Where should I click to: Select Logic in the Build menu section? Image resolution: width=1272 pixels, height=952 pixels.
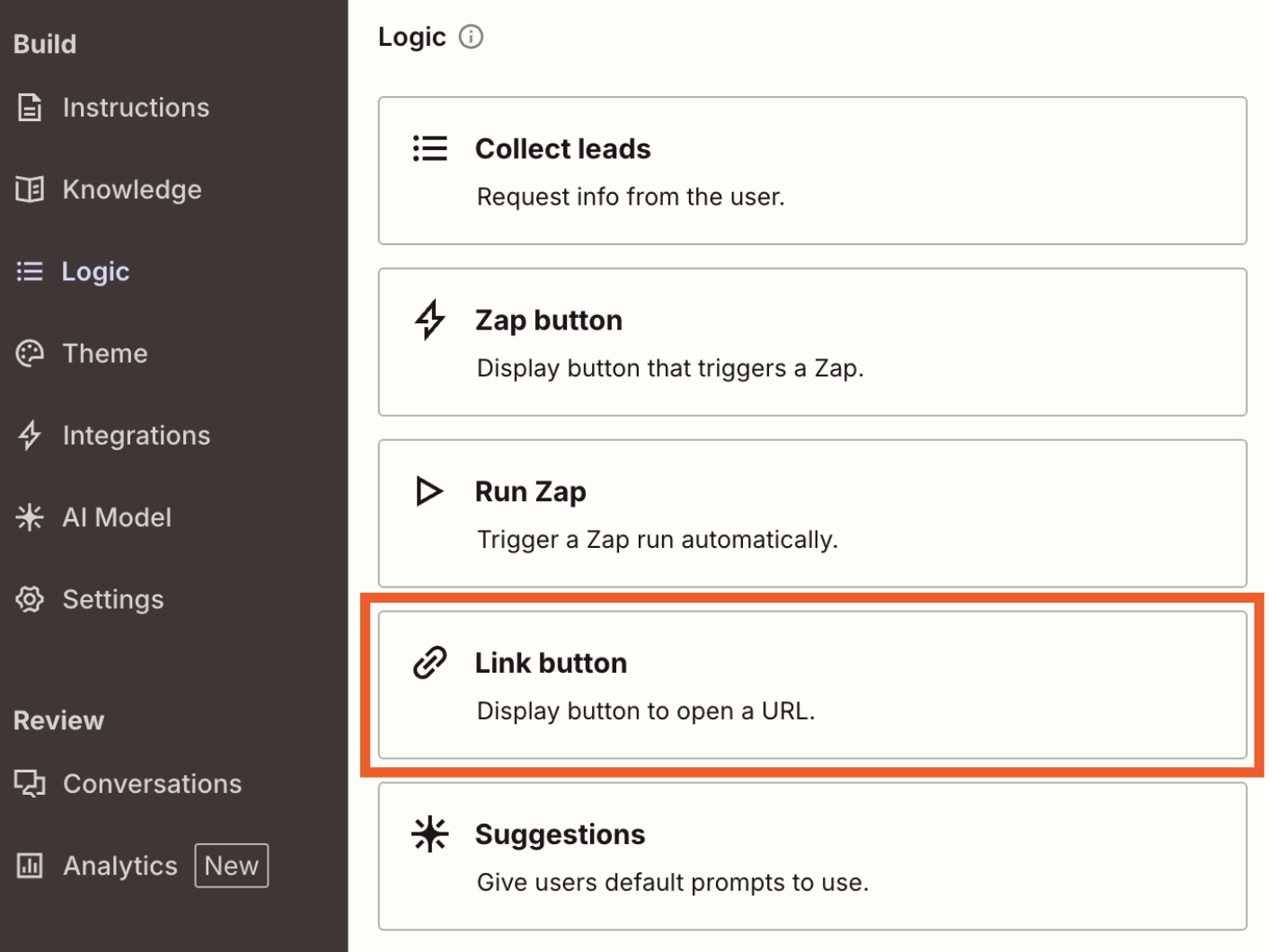(95, 271)
